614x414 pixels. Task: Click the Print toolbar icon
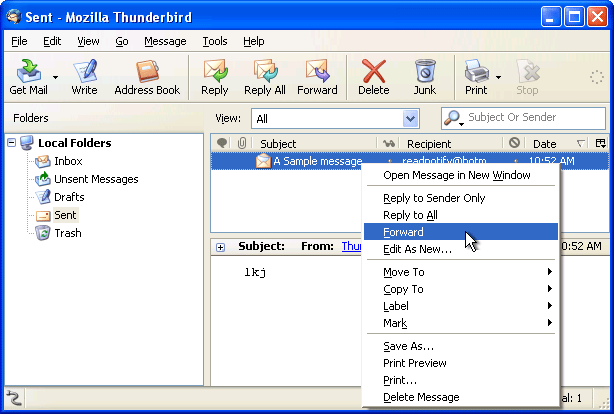pyautogui.click(x=475, y=72)
